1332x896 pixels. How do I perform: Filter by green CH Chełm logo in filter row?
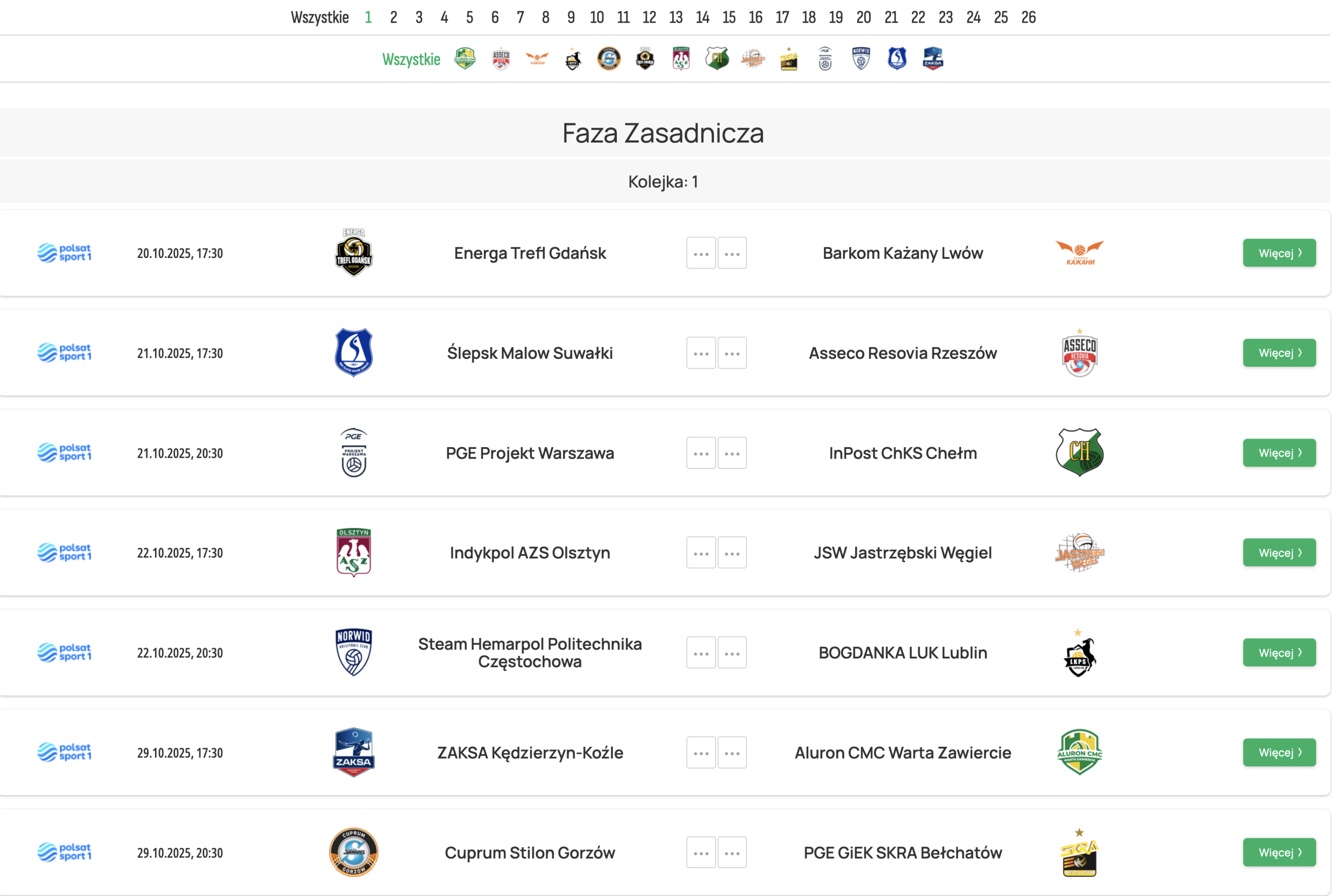coord(717,59)
